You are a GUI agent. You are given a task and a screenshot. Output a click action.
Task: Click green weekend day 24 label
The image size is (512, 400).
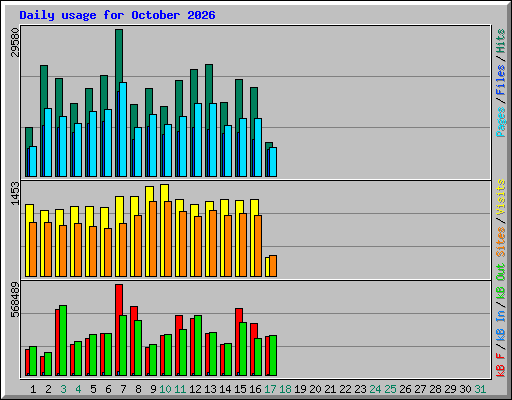click(x=375, y=389)
